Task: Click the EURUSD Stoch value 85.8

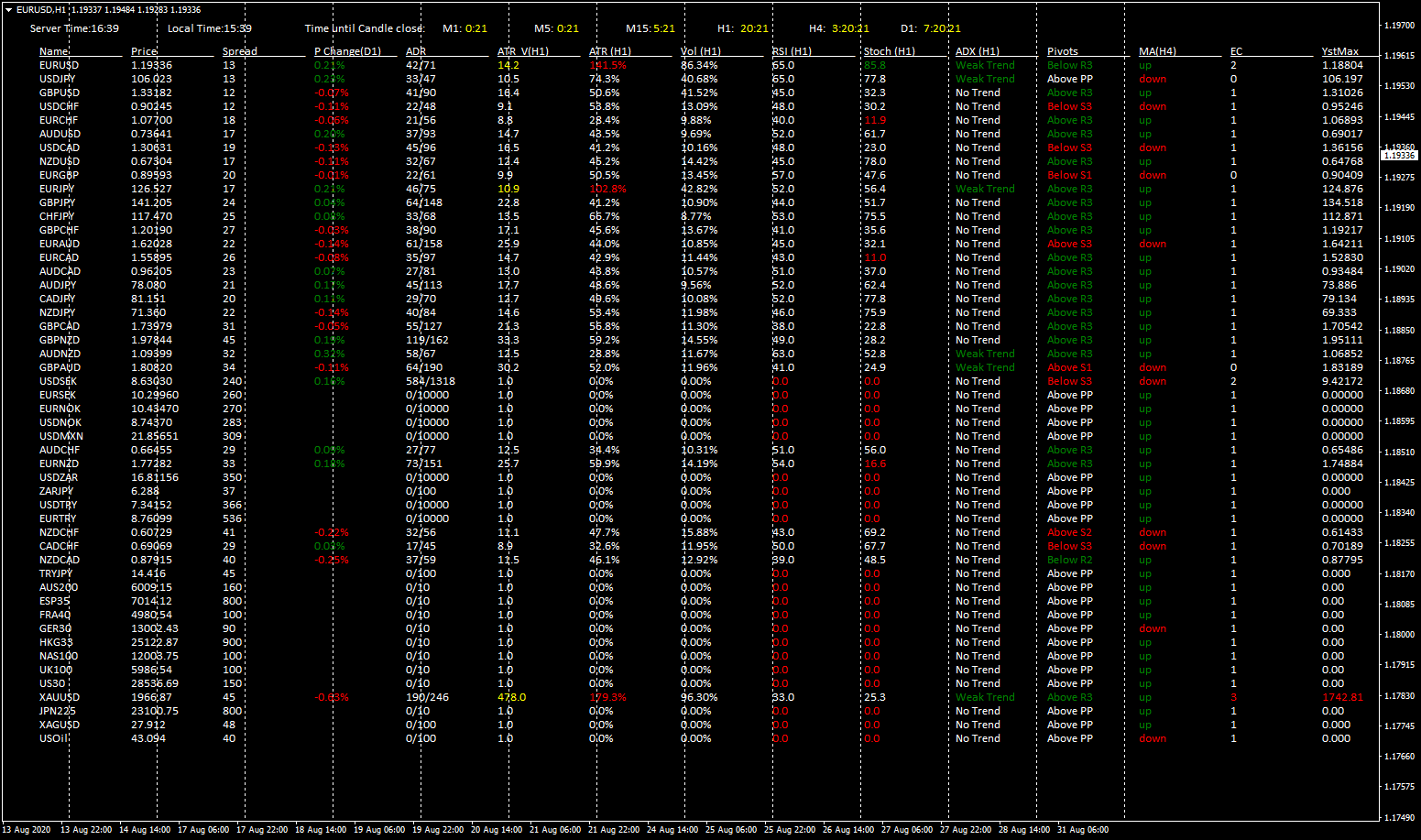Action: [x=874, y=65]
